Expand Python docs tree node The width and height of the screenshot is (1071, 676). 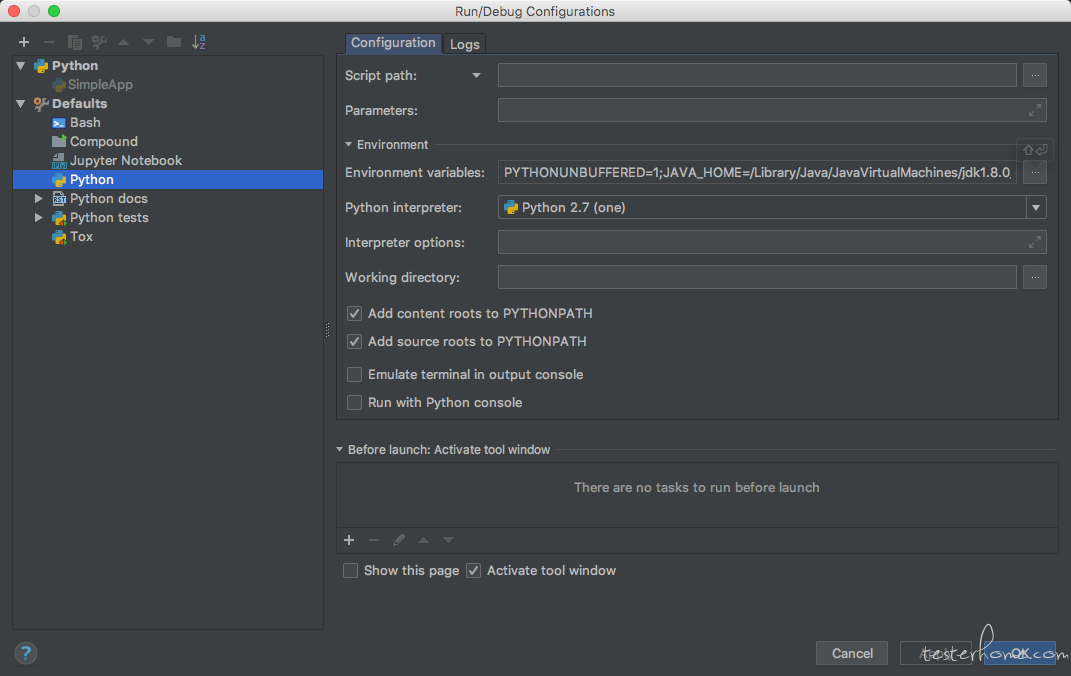(x=39, y=199)
